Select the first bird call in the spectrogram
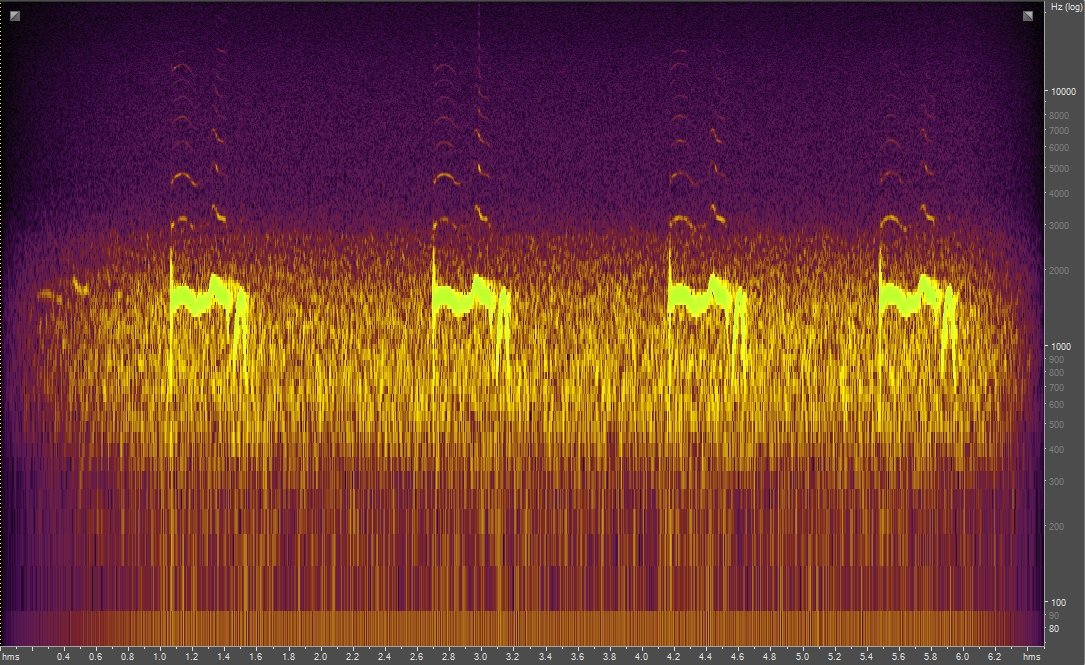 (205, 295)
